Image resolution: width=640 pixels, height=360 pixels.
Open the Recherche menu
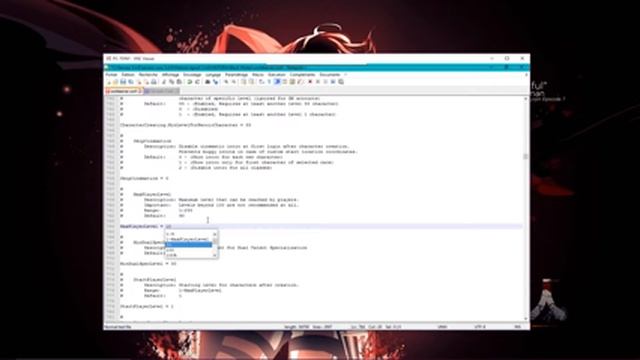tap(148, 75)
